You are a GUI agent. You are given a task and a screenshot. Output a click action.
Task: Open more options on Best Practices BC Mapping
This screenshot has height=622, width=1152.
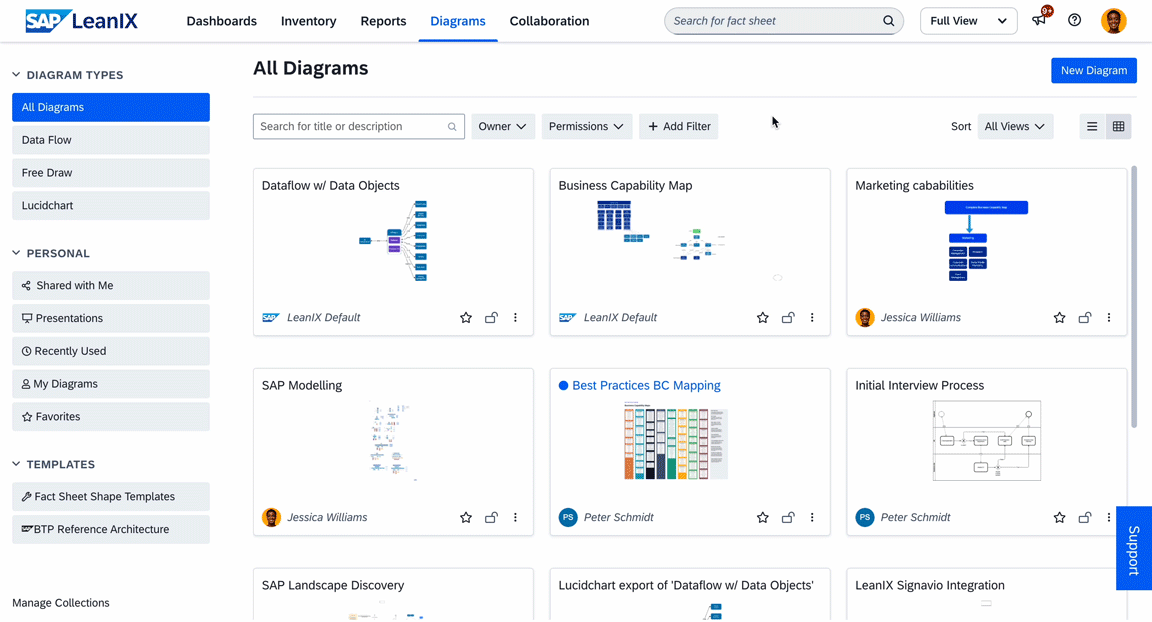812,517
